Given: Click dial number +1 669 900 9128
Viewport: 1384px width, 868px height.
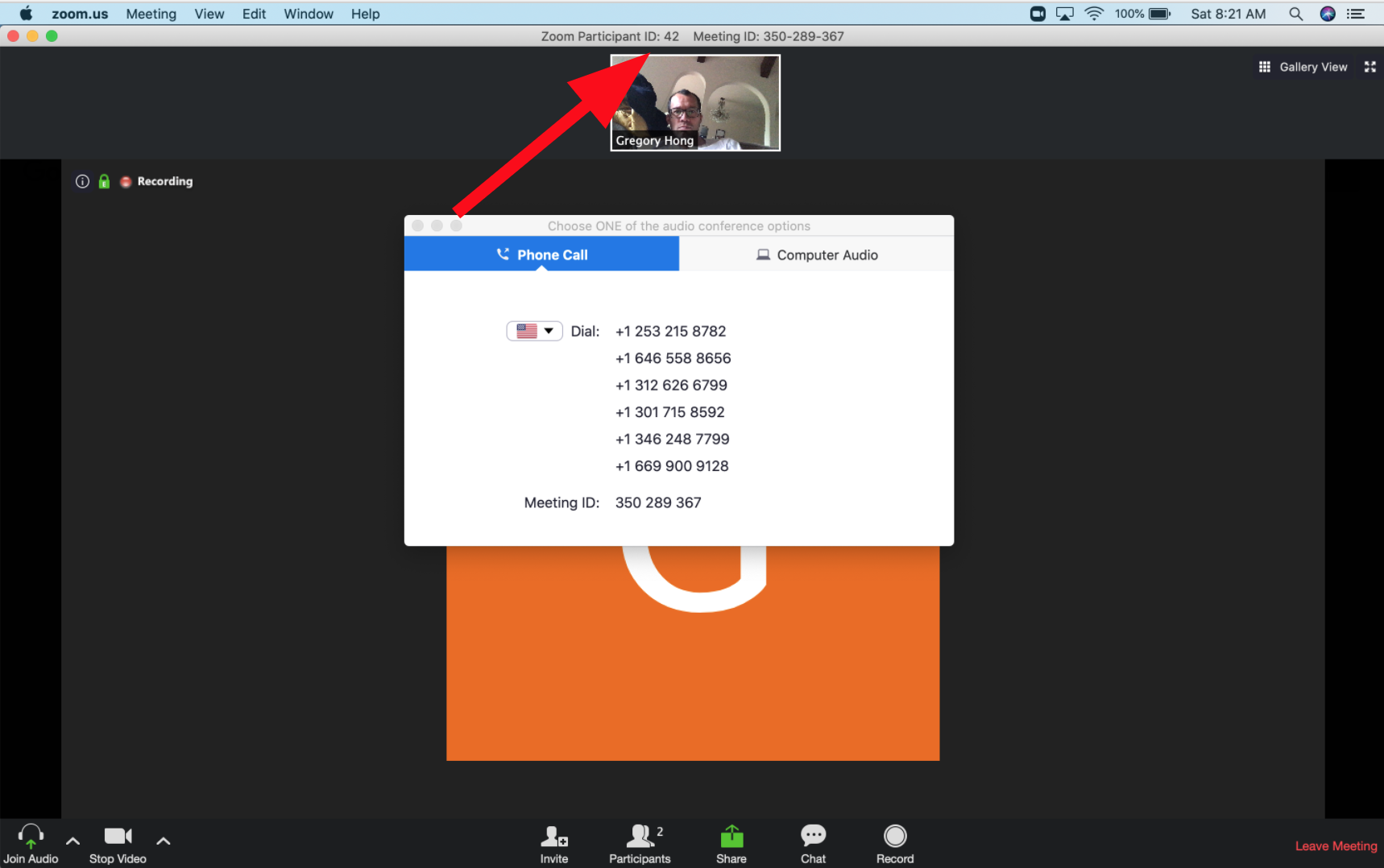Looking at the screenshot, I should coord(672,466).
